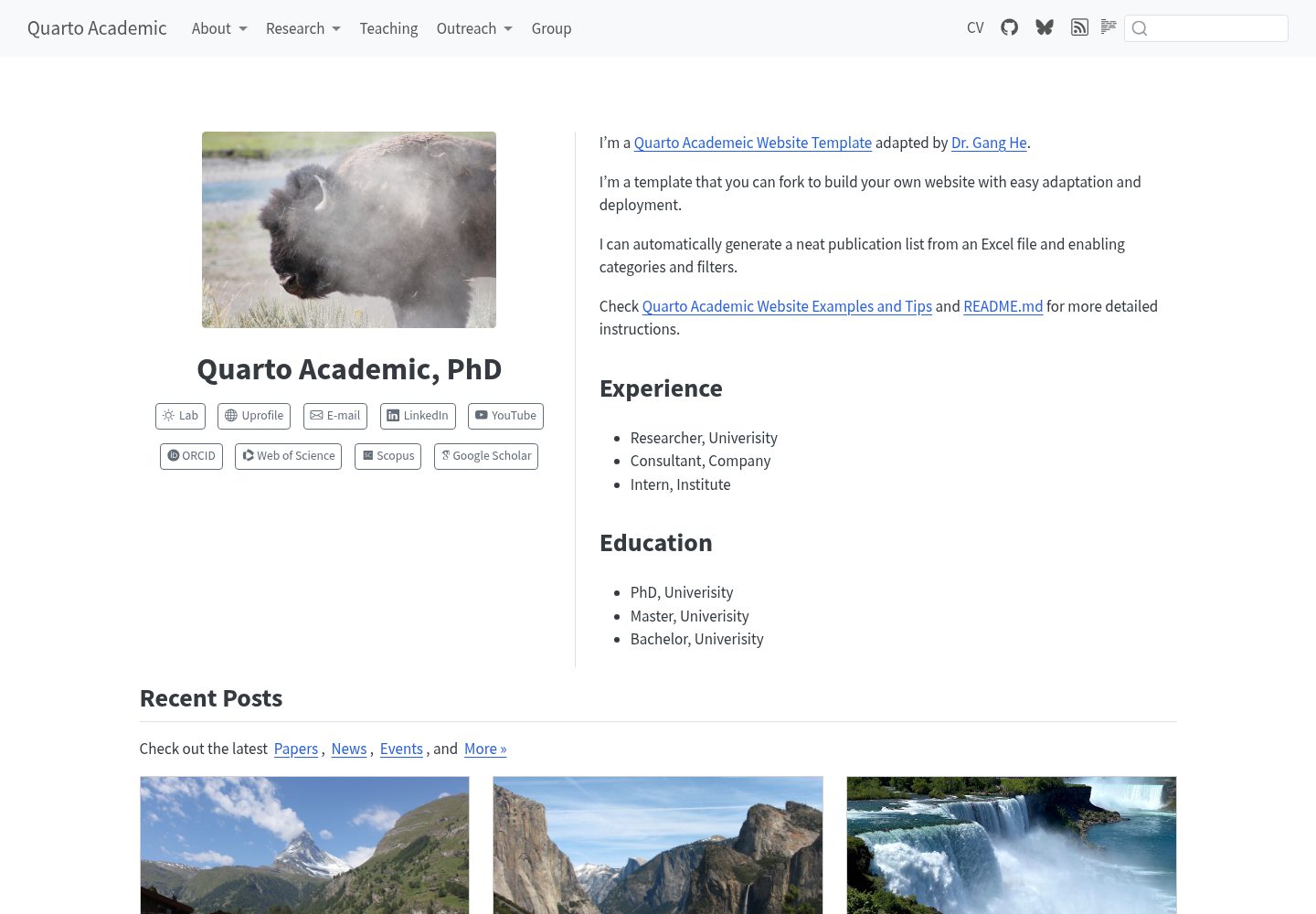Open the CV link in navbar
Image resolution: width=1316 pixels, height=914 pixels.
pyautogui.click(x=975, y=27)
